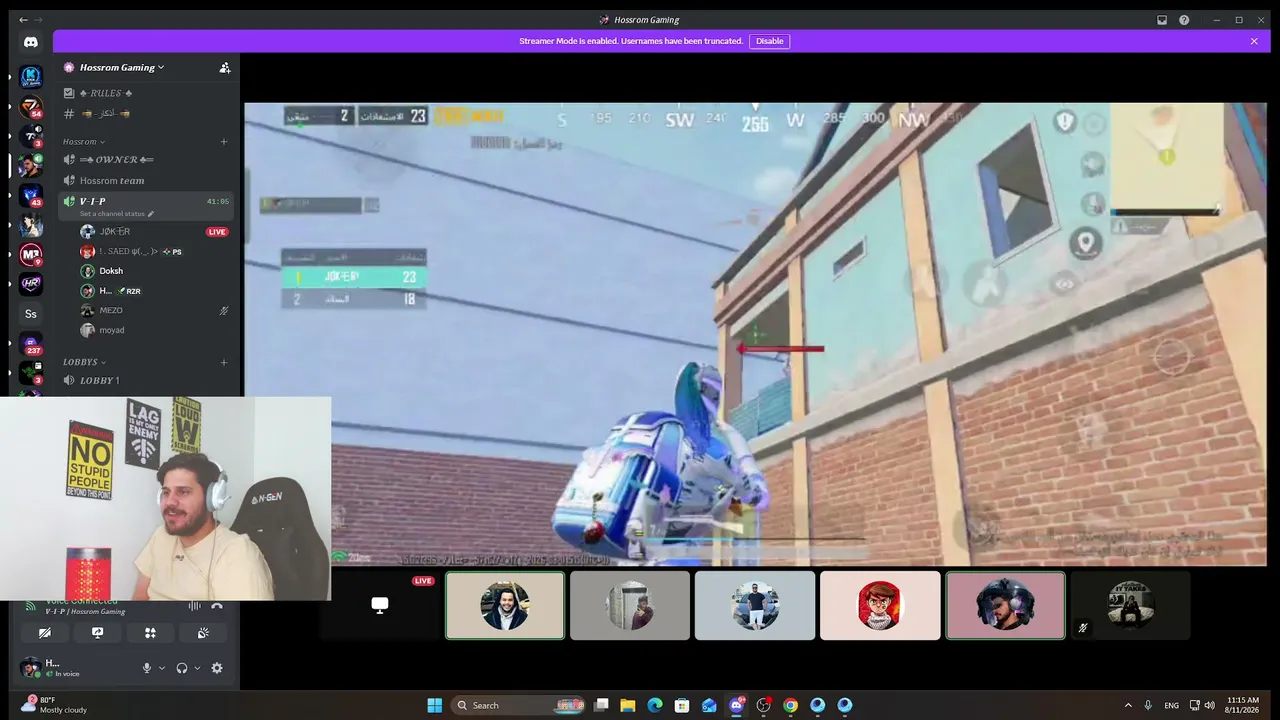Image resolution: width=1280 pixels, height=720 pixels.
Task: Click the Windows taskbar Search box
Action: tap(520, 705)
